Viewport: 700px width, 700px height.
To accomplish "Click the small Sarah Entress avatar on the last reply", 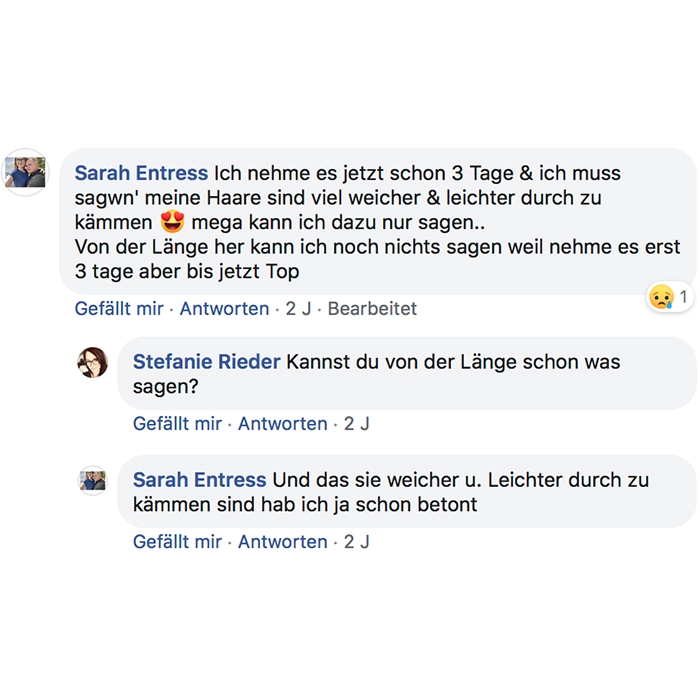I will click(92, 480).
